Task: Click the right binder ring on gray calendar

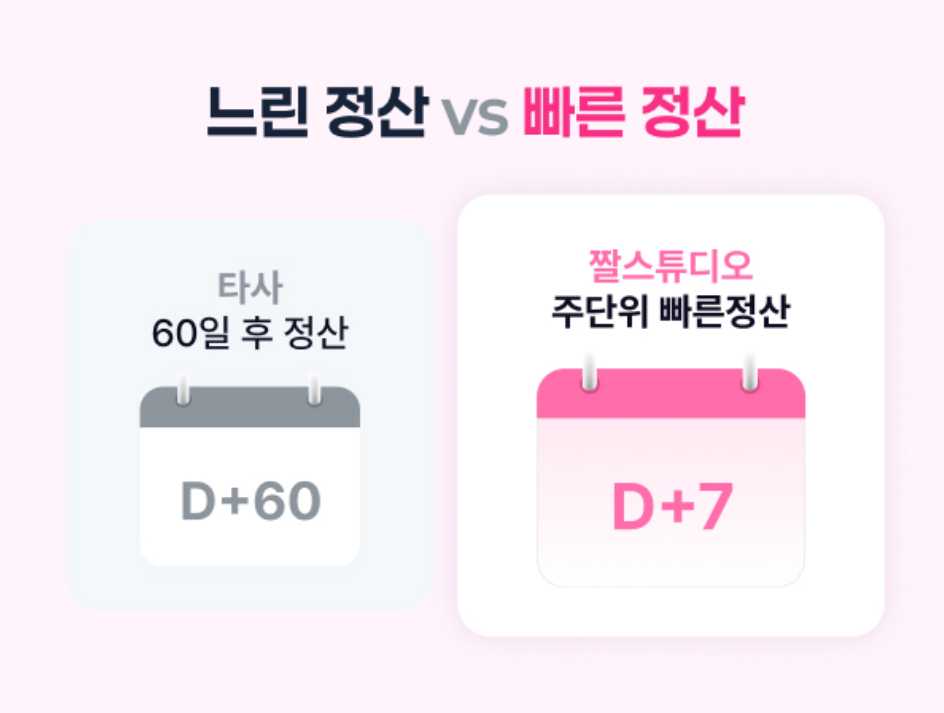Action: (314, 389)
